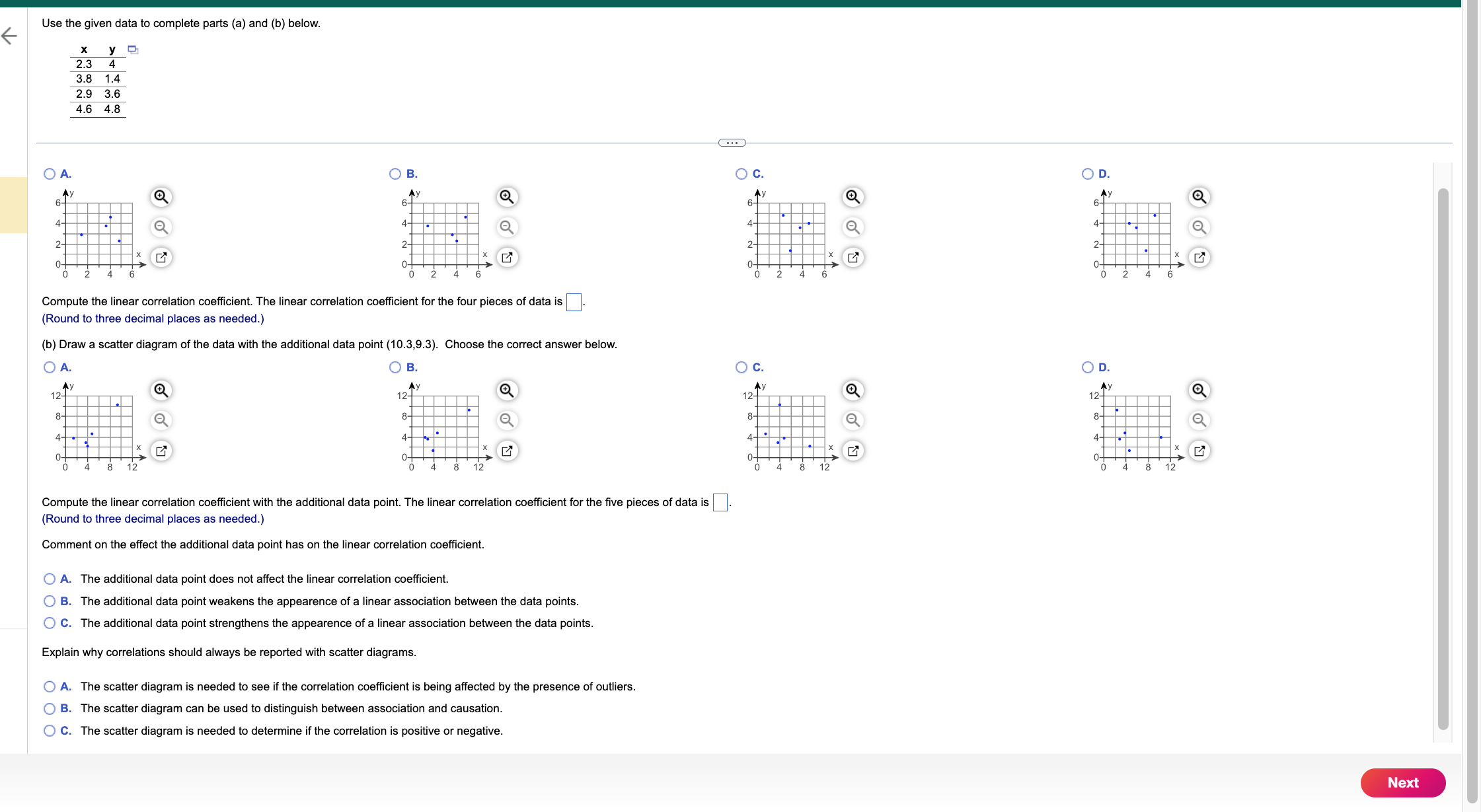Choose option B for part (b) scatter diagram
The height and width of the screenshot is (812, 1481).
point(395,367)
